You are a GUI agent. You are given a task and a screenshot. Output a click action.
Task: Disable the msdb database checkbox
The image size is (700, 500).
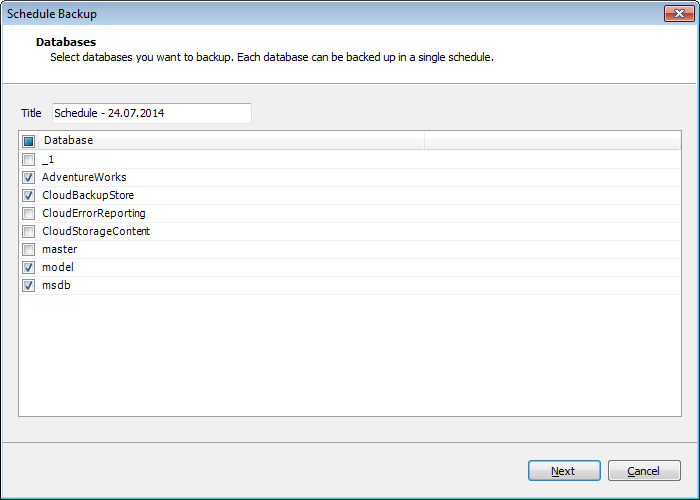tap(29, 285)
